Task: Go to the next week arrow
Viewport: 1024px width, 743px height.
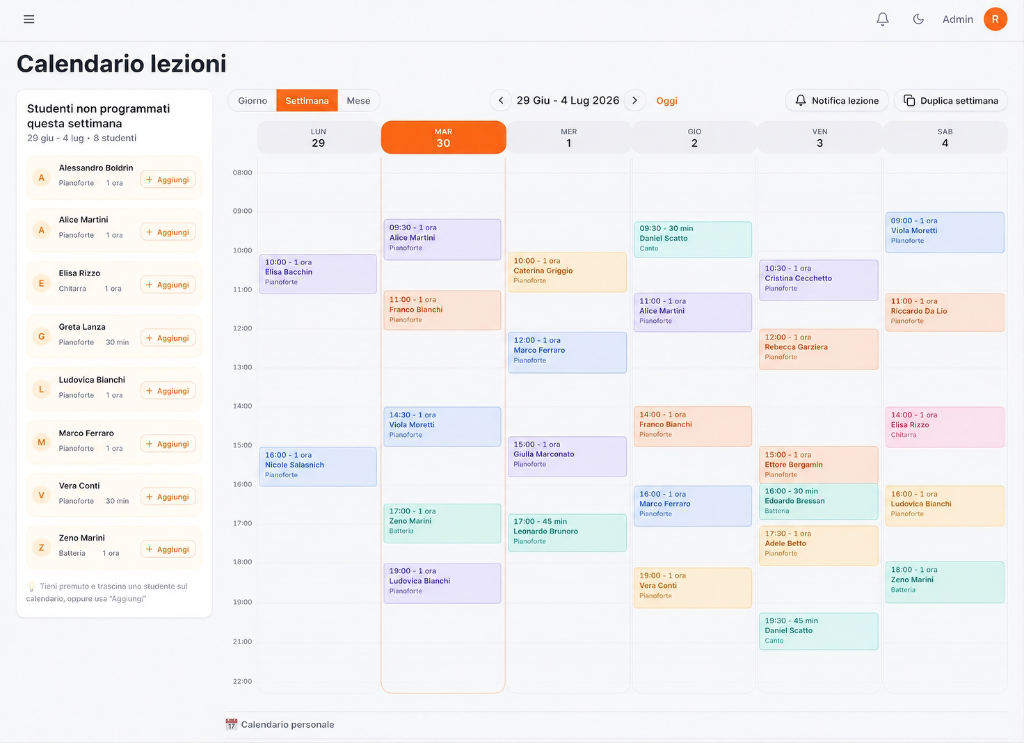Action: click(635, 101)
